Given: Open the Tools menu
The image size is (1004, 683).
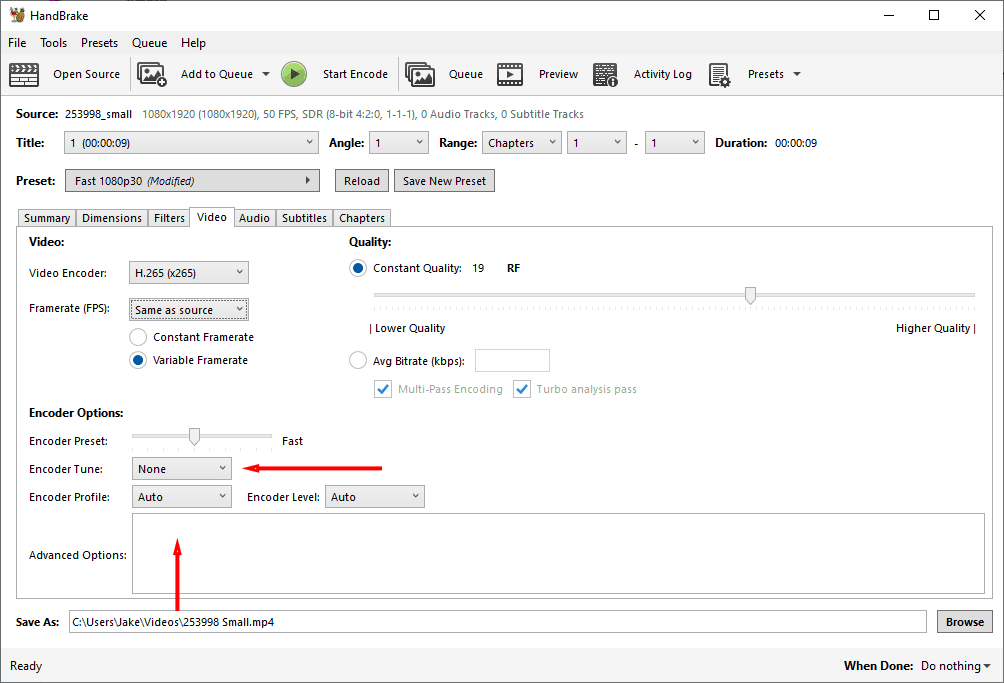Looking at the screenshot, I should pyautogui.click(x=53, y=42).
